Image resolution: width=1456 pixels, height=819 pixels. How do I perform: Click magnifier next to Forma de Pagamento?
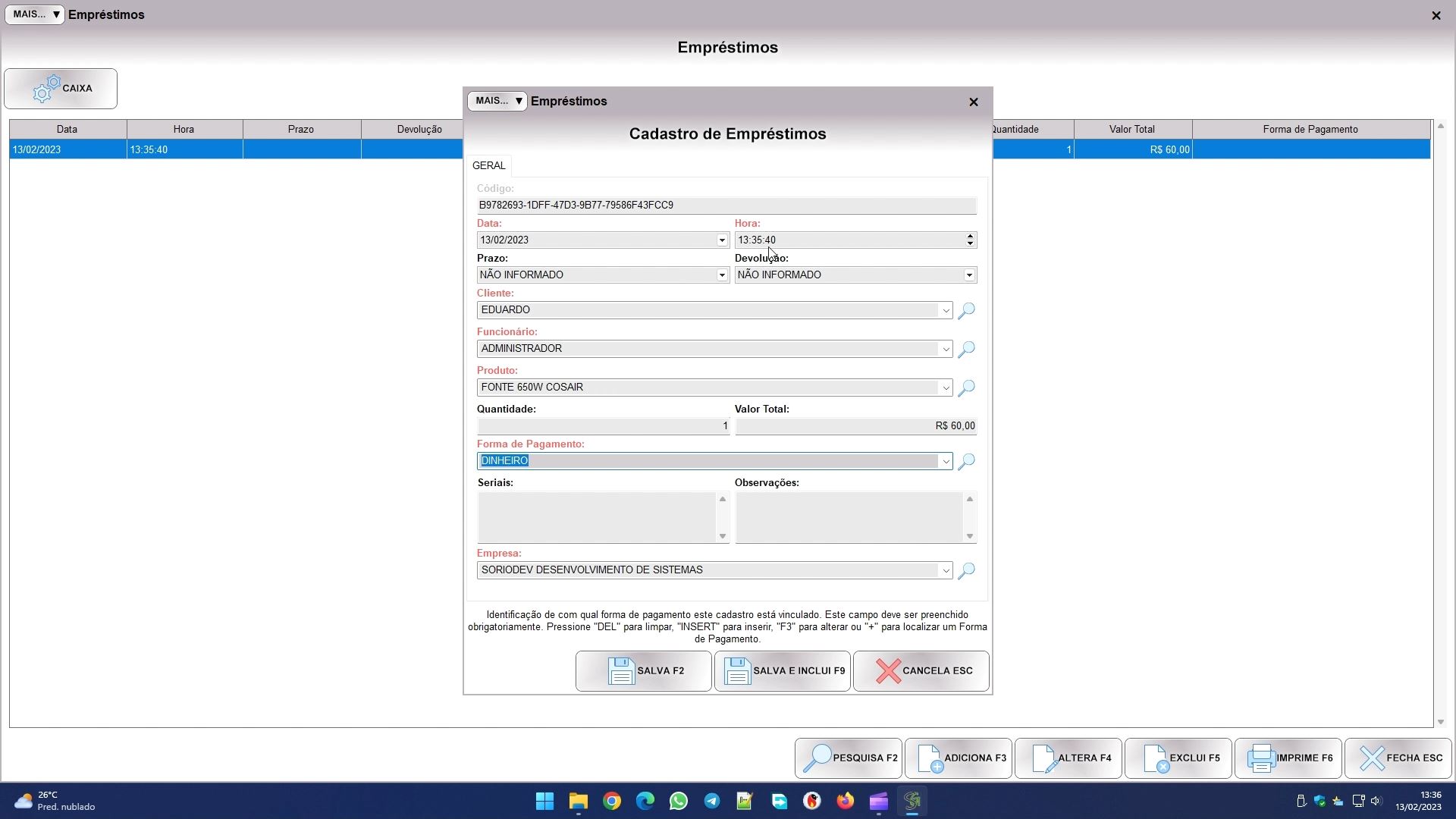[966, 461]
